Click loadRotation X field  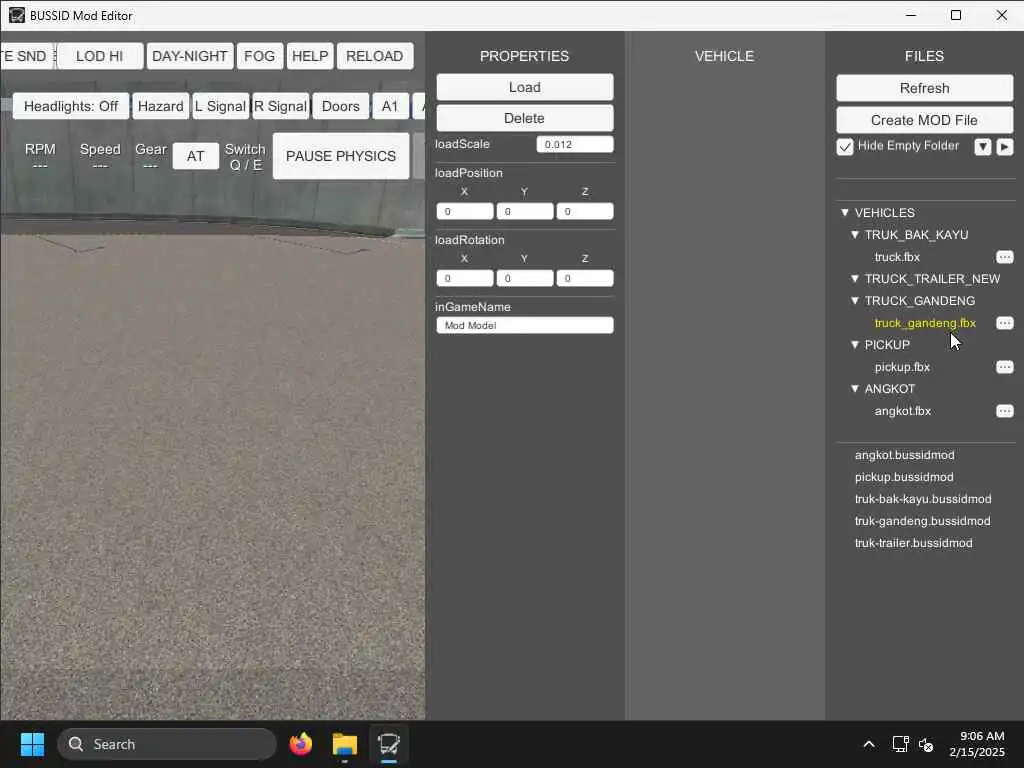(465, 278)
